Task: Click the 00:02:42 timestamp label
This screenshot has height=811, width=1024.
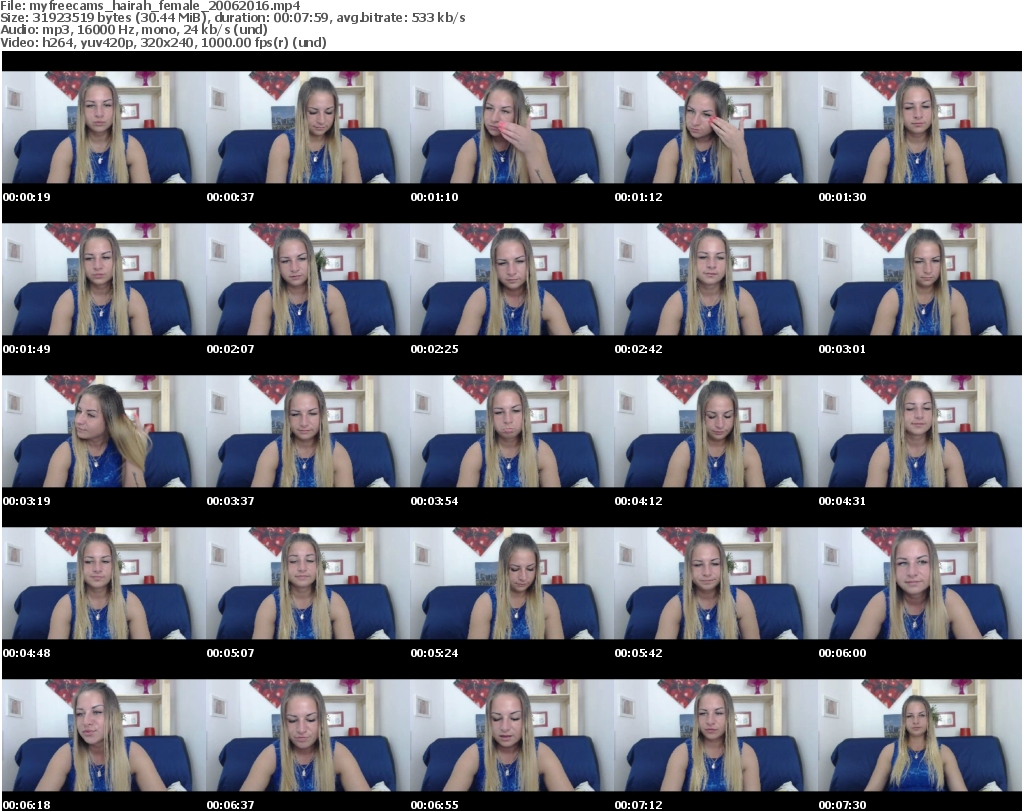Action: pyautogui.click(x=638, y=349)
